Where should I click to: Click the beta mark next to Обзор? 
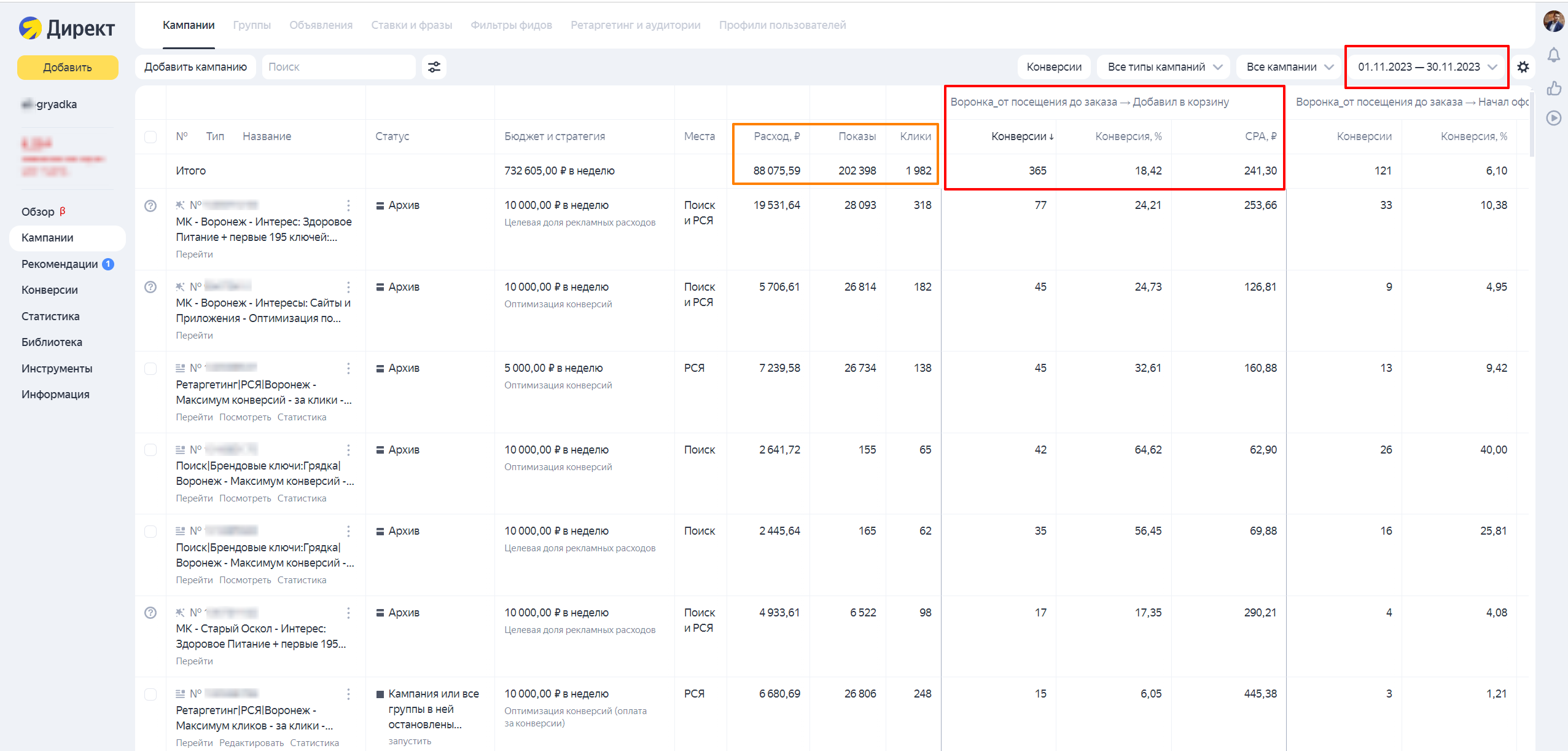click(x=62, y=211)
